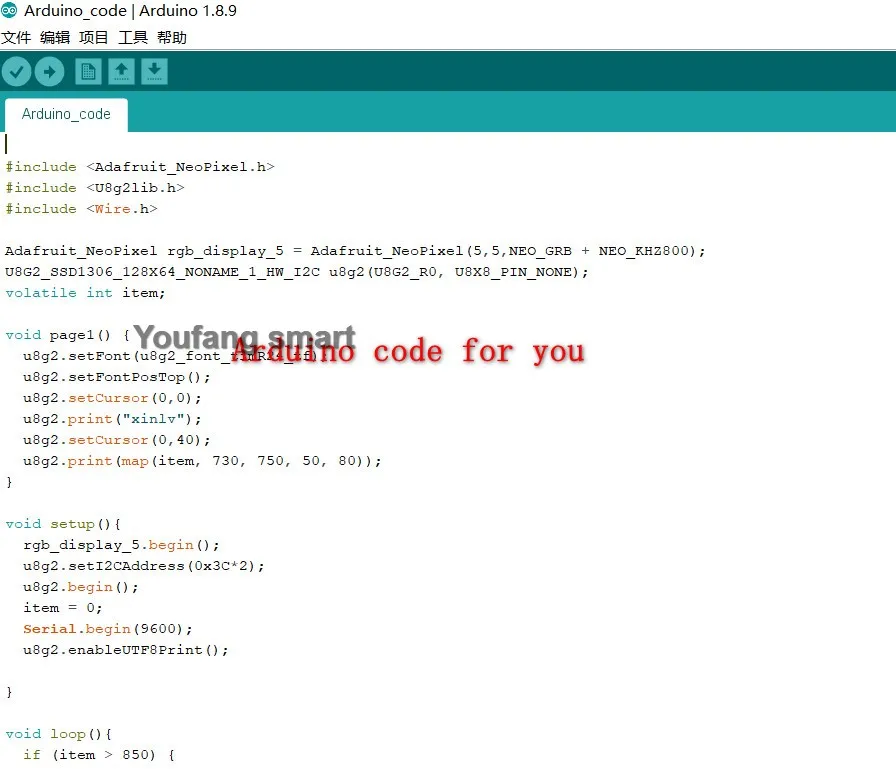Click the 'if (item > 850) {' line
Image resolution: width=896 pixels, height=769 pixels.
tap(98, 755)
